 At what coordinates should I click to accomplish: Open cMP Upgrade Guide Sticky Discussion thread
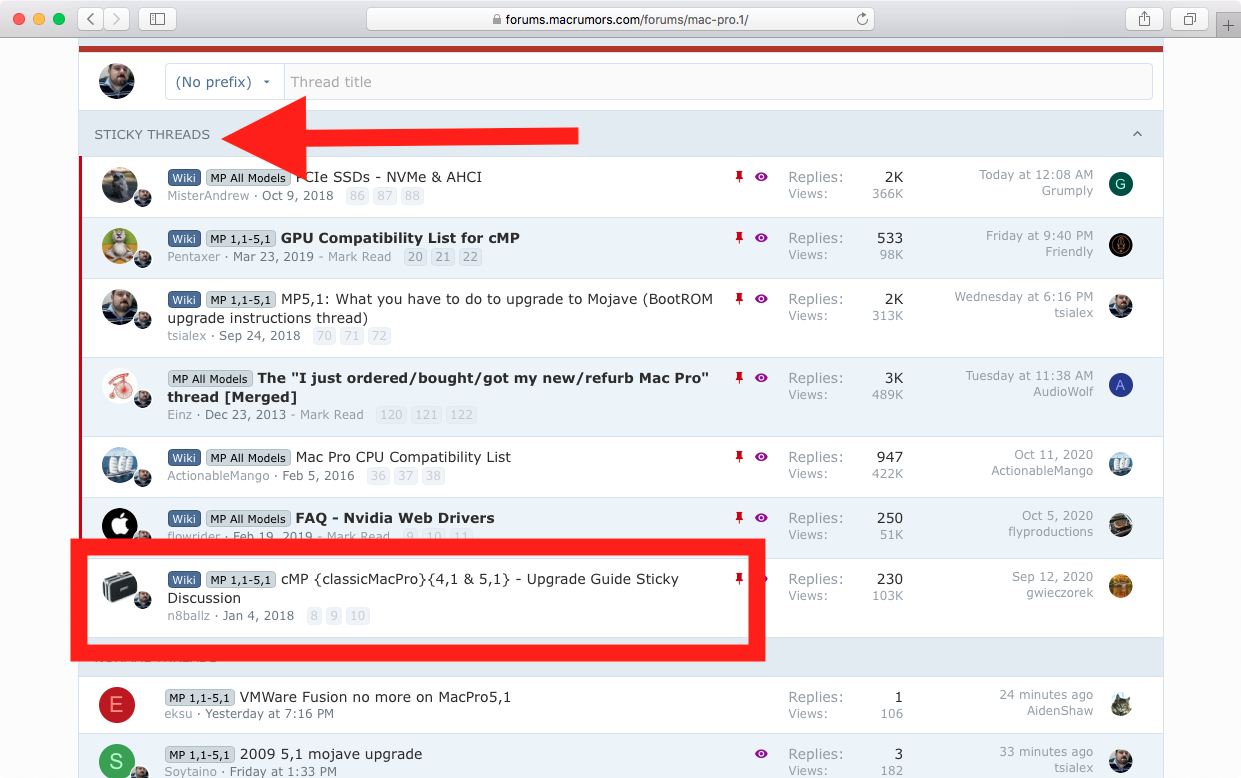coord(423,588)
